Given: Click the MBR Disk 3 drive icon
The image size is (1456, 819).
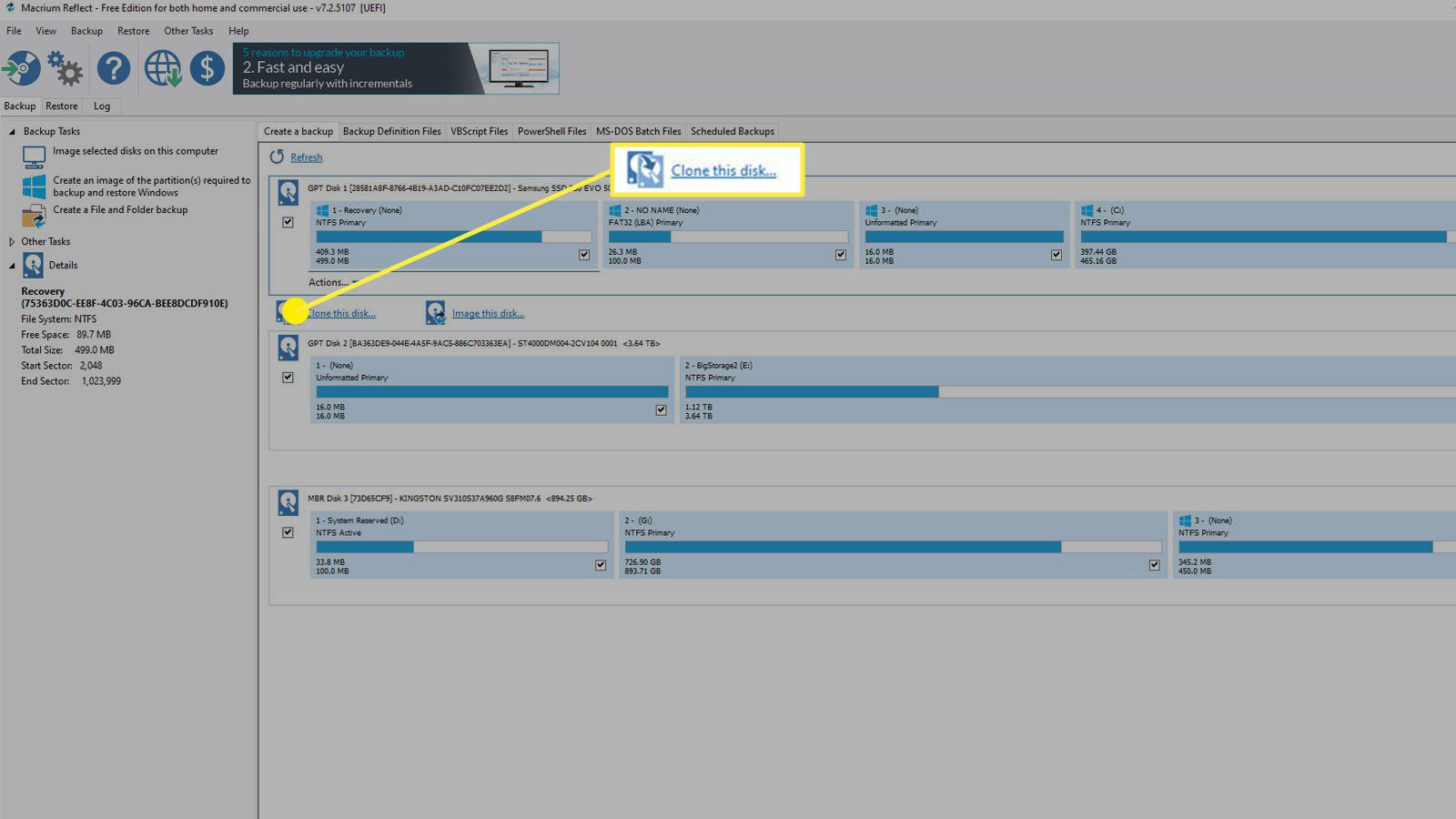Looking at the screenshot, I should click(288, 502).
